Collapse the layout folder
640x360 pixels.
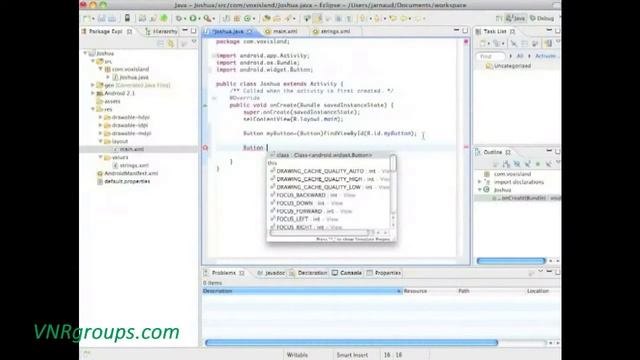[x=101, y=141]
